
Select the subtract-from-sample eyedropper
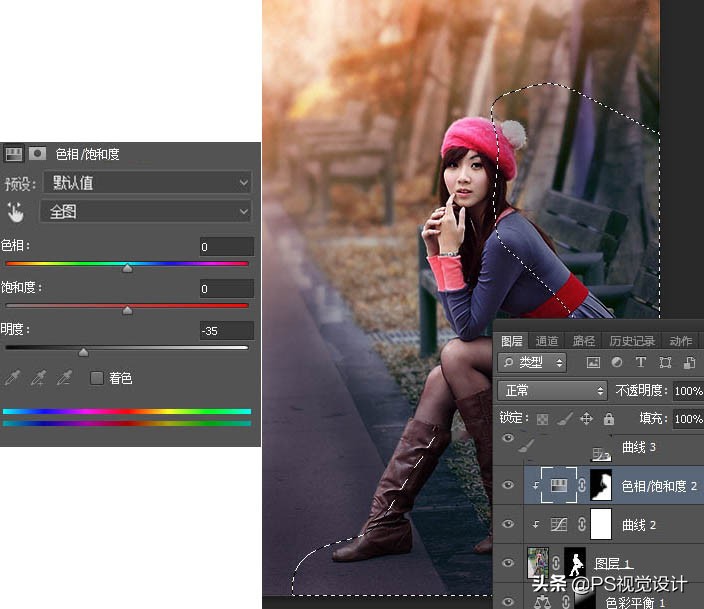pos(65,378)
